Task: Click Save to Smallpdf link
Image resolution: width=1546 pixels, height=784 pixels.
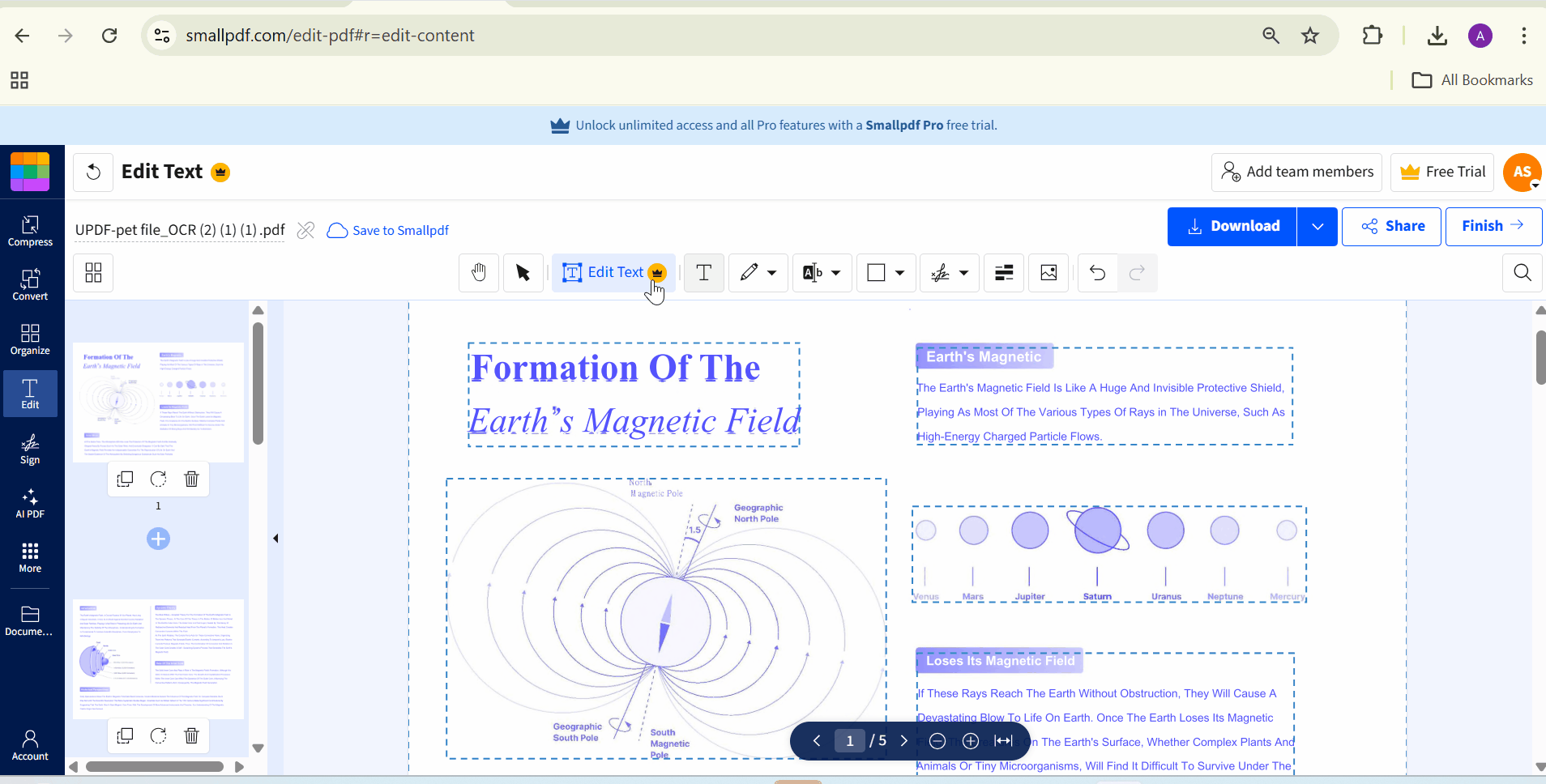Action: click(x=388, y=231)
